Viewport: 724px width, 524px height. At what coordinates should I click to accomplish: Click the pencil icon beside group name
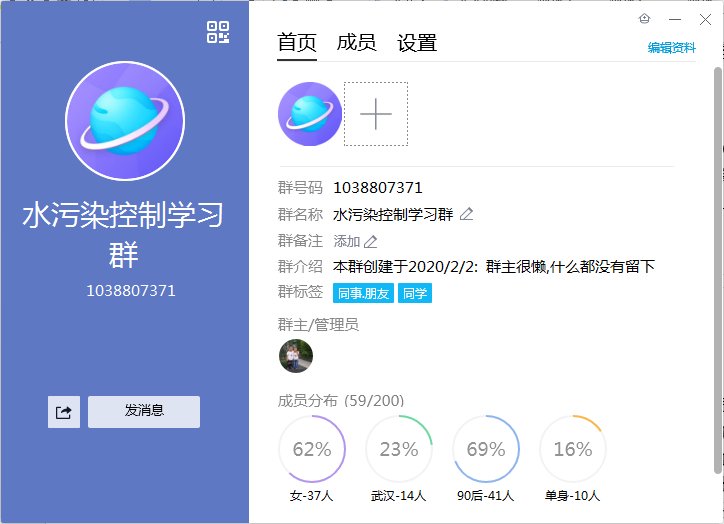pyautogui.click(x=466, y=214)
